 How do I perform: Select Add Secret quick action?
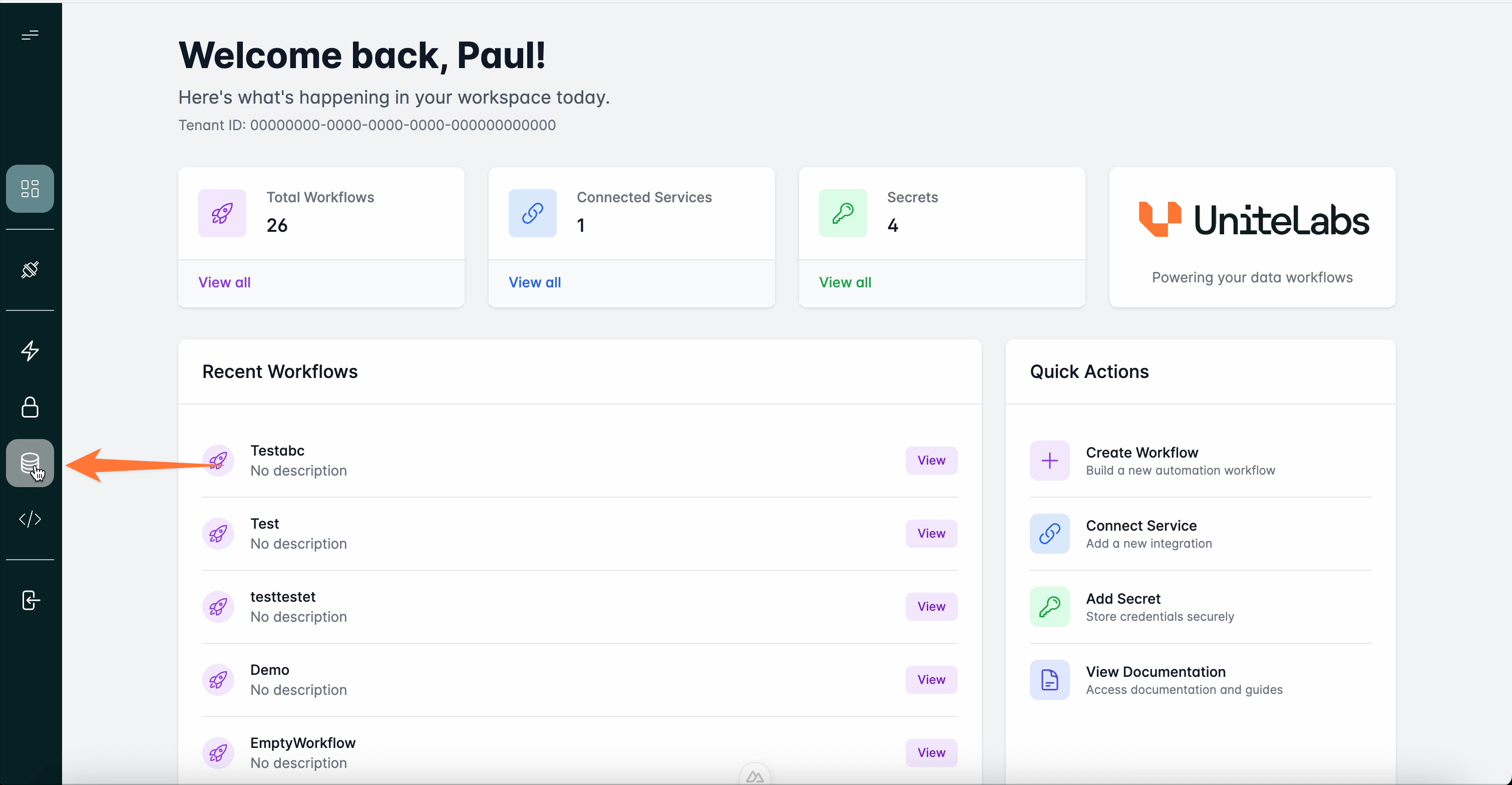click(1200, 606)
